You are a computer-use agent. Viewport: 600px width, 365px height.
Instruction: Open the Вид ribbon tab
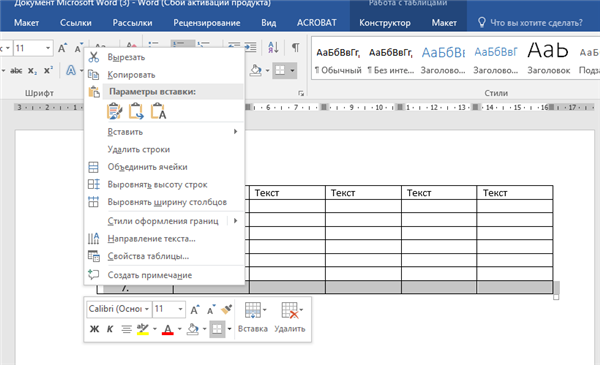pyautogui.click(x=269, y=23)
